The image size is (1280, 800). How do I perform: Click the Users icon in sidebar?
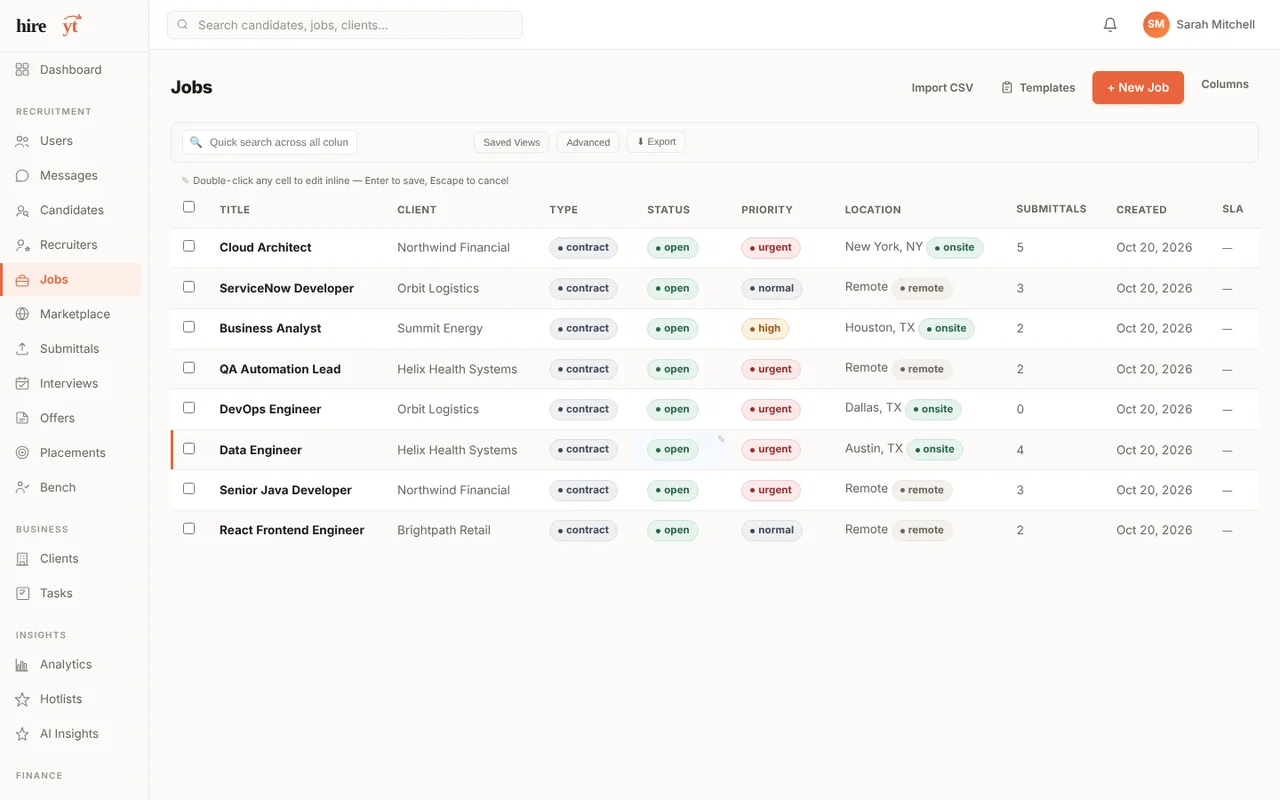(x=22, y=141)
